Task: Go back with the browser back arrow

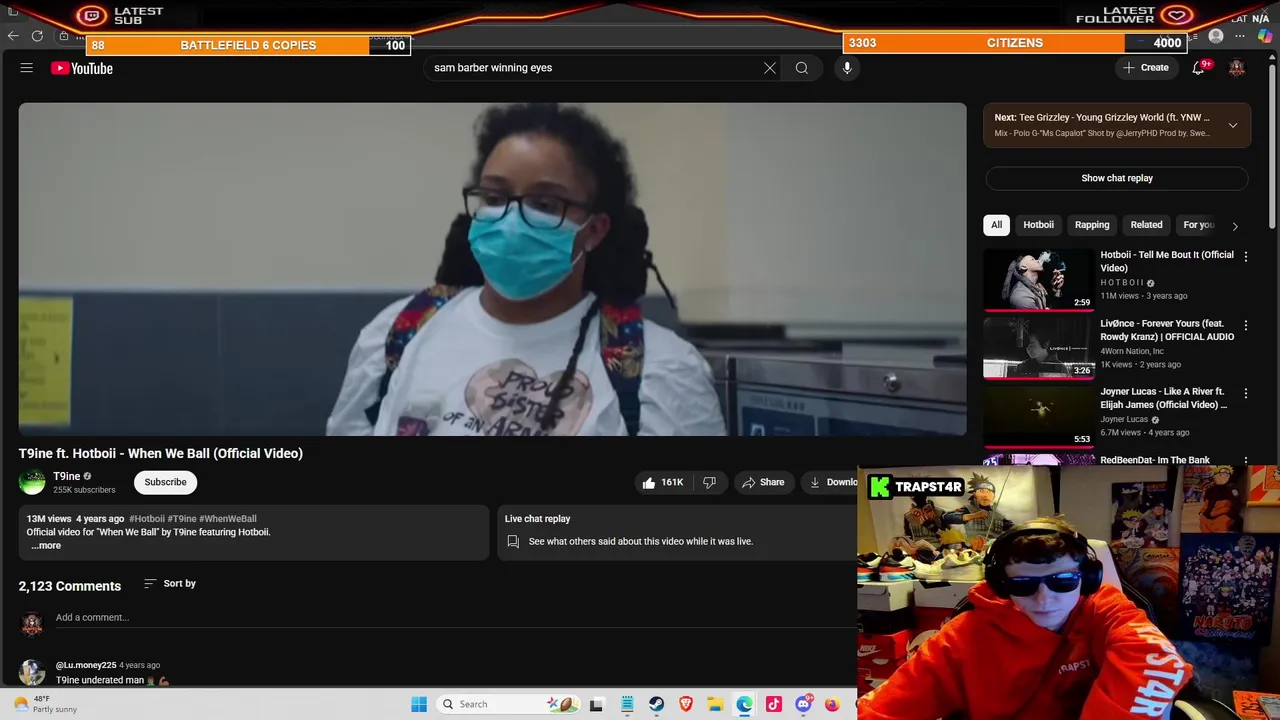Action: tap(13, 36)
